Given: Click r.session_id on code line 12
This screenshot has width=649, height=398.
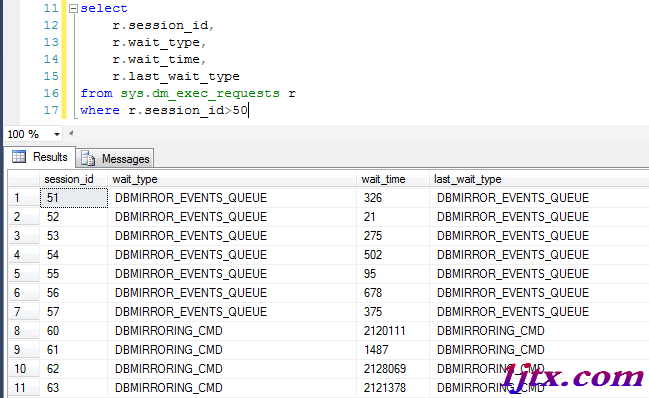Looking at the screenshot, I should (160, 25).
